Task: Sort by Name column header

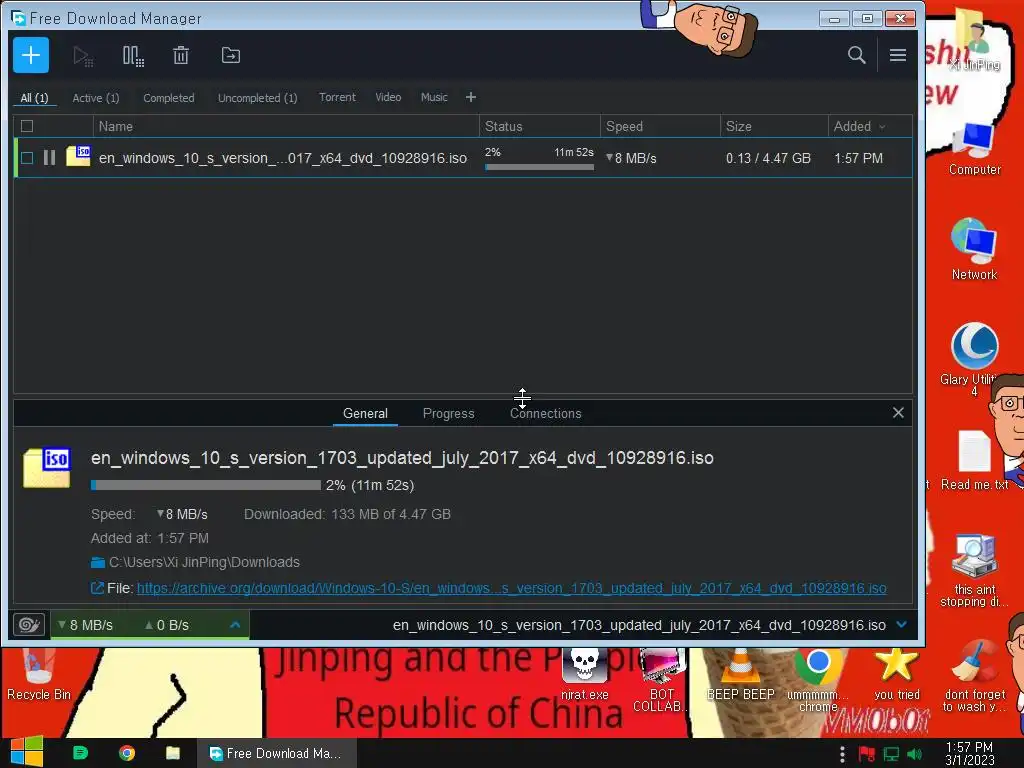Action: (x=286, y=126)
